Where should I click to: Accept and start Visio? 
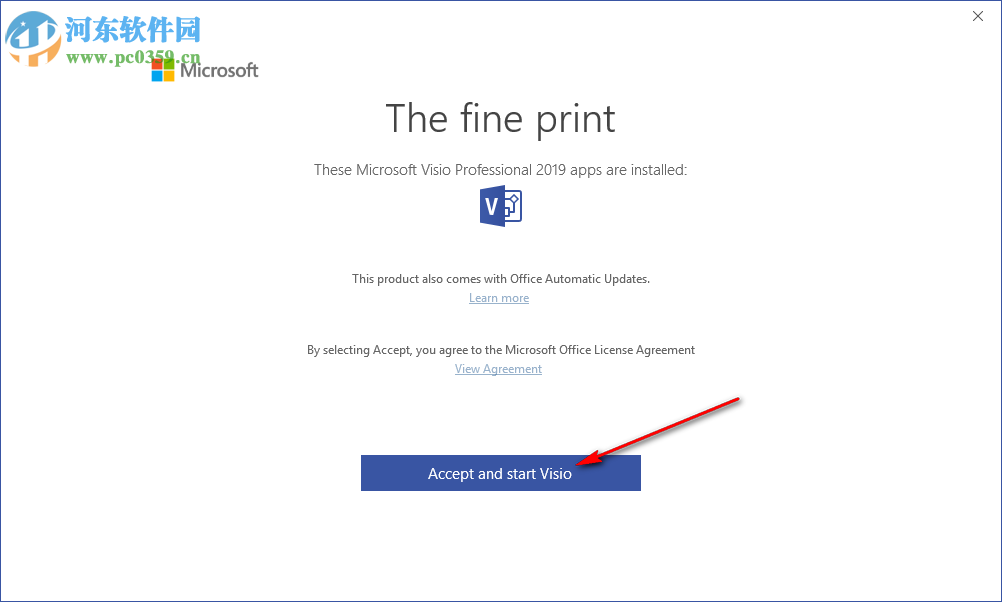coord(500,472)
